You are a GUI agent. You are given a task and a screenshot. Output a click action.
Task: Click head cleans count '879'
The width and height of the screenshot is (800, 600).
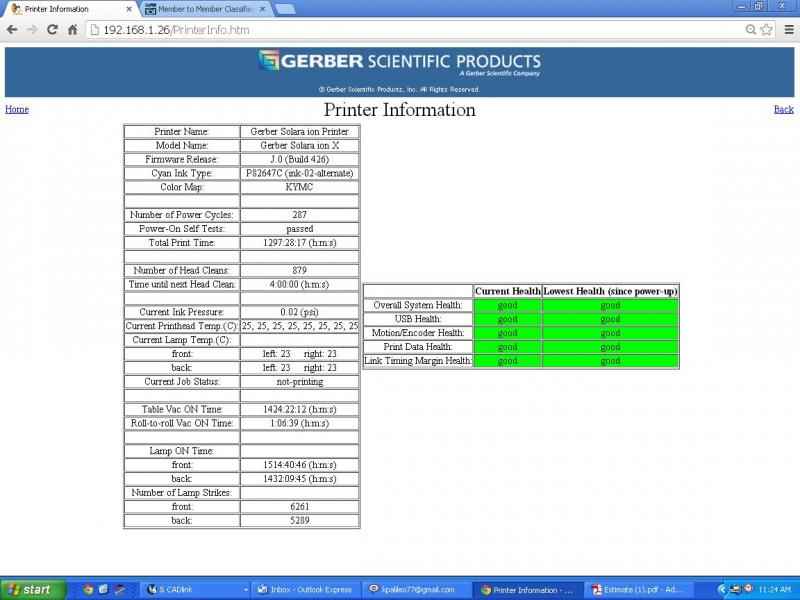(x=299, y=270)
